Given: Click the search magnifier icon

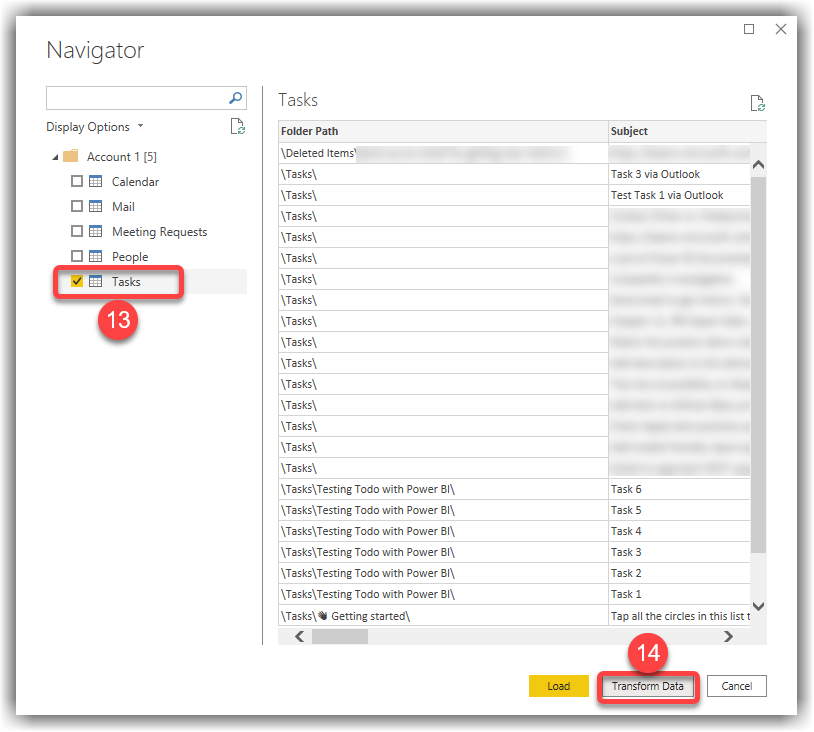Looking at the screenshot, I should (235, 98).
